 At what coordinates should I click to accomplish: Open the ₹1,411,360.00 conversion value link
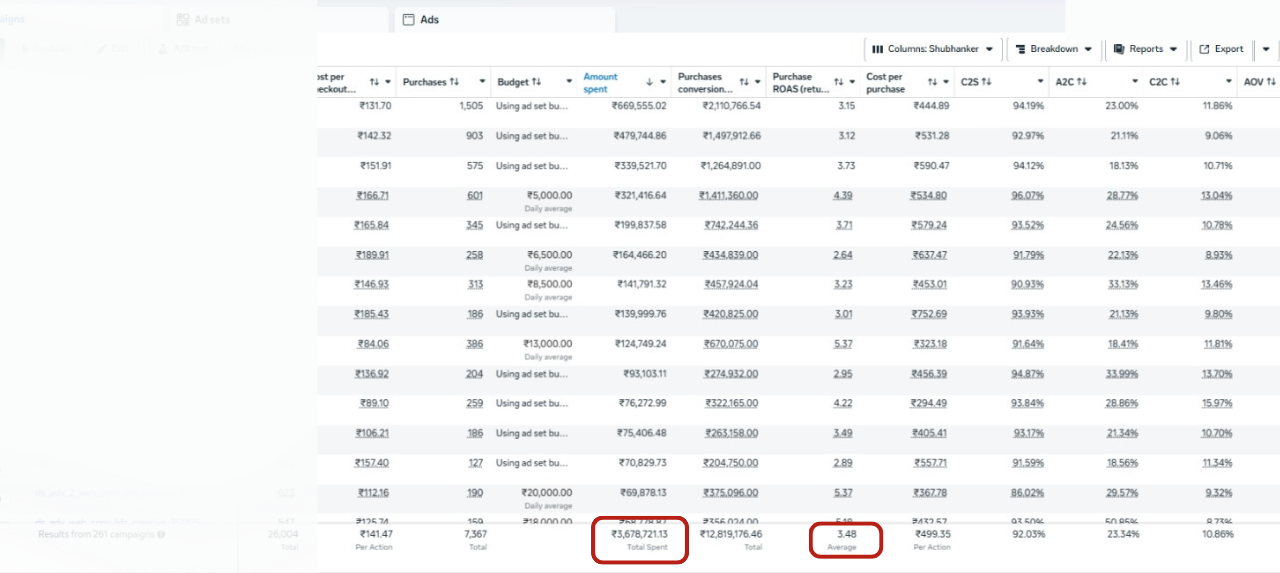click(729, 196)
